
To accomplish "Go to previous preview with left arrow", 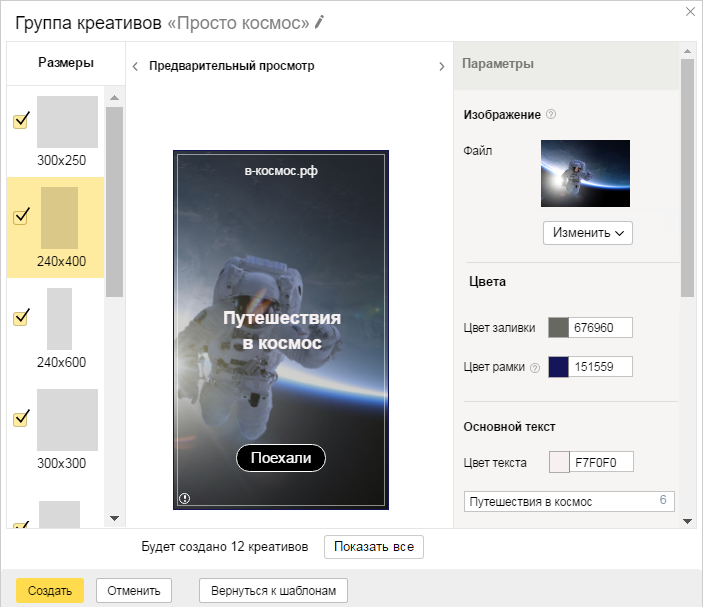I will point(135,66).
